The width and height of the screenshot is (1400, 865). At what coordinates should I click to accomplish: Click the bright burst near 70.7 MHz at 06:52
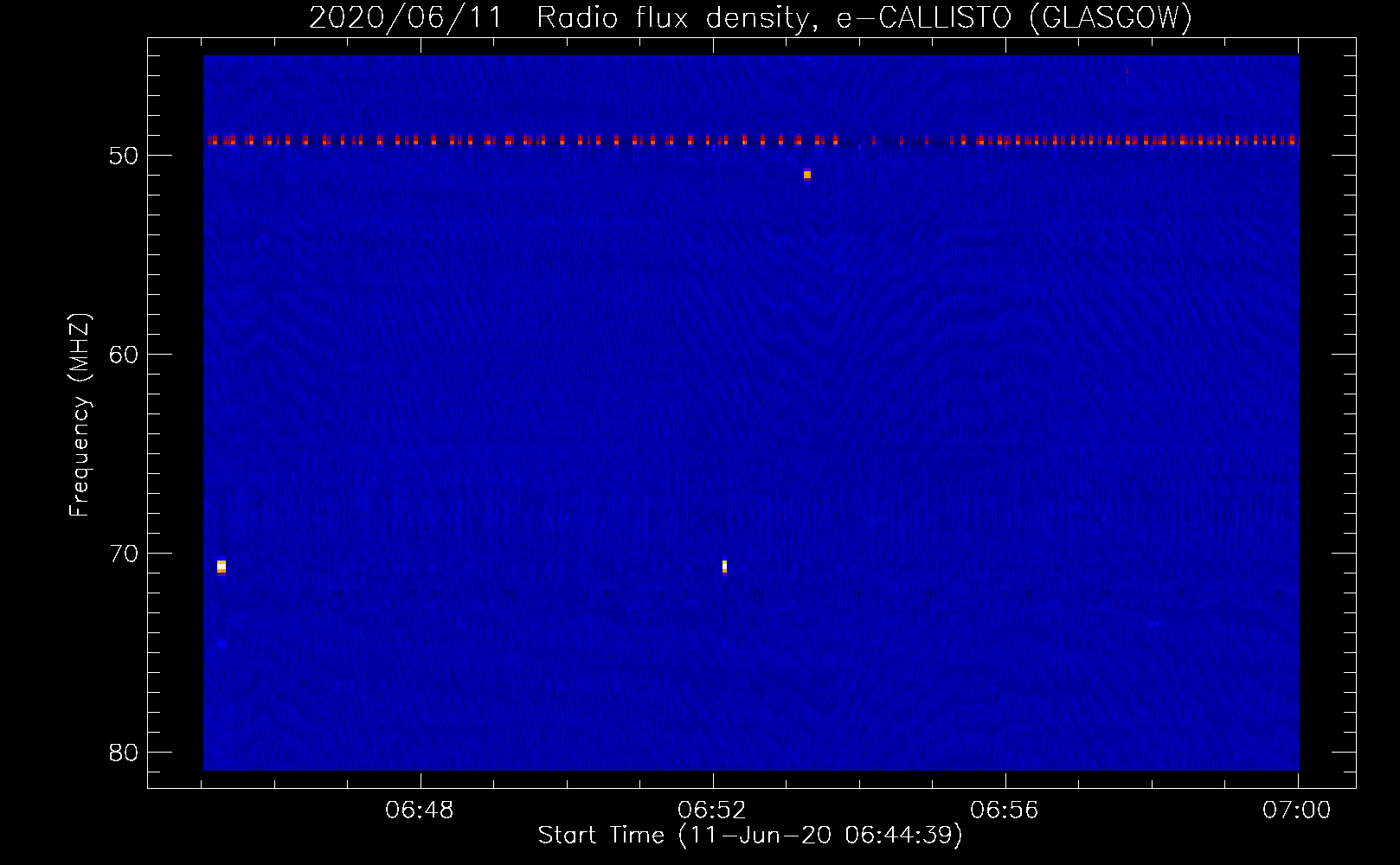pyautogui.click(x=725, y=567)
